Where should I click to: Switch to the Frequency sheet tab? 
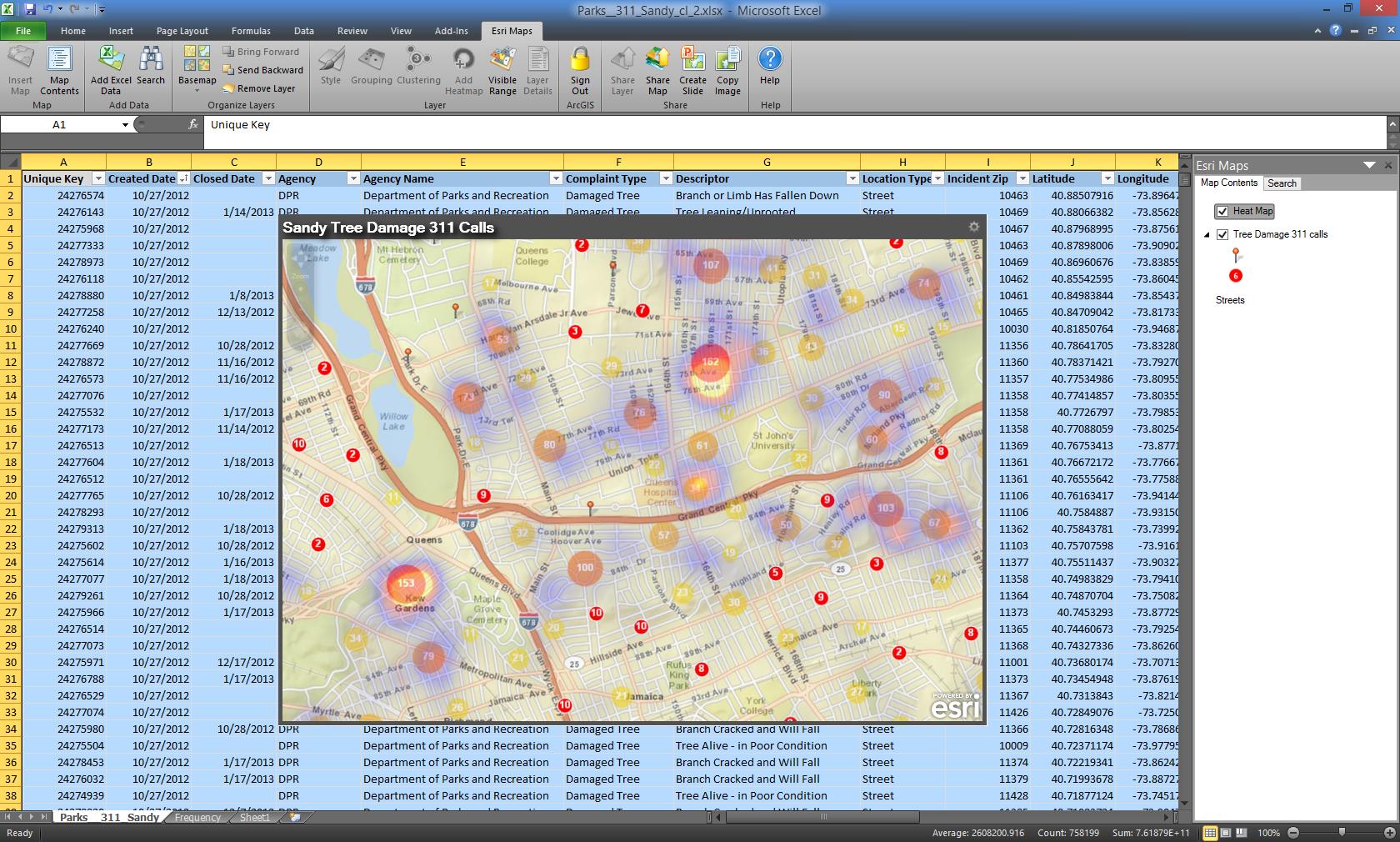tap(197, 818)
